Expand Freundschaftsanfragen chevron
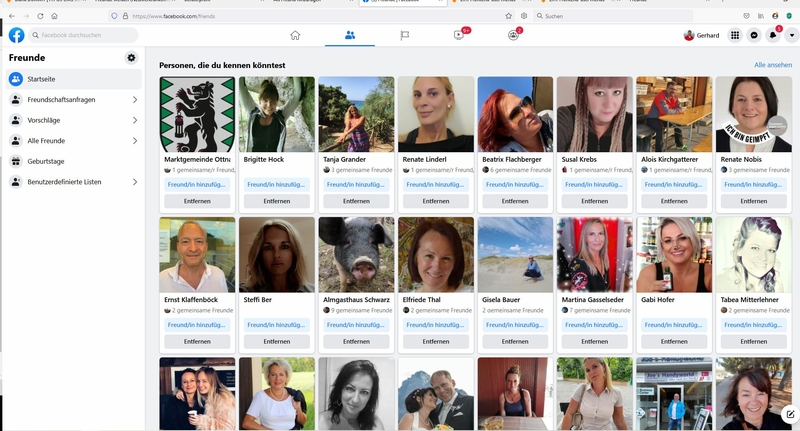800x431 pixels. point(135,99)
